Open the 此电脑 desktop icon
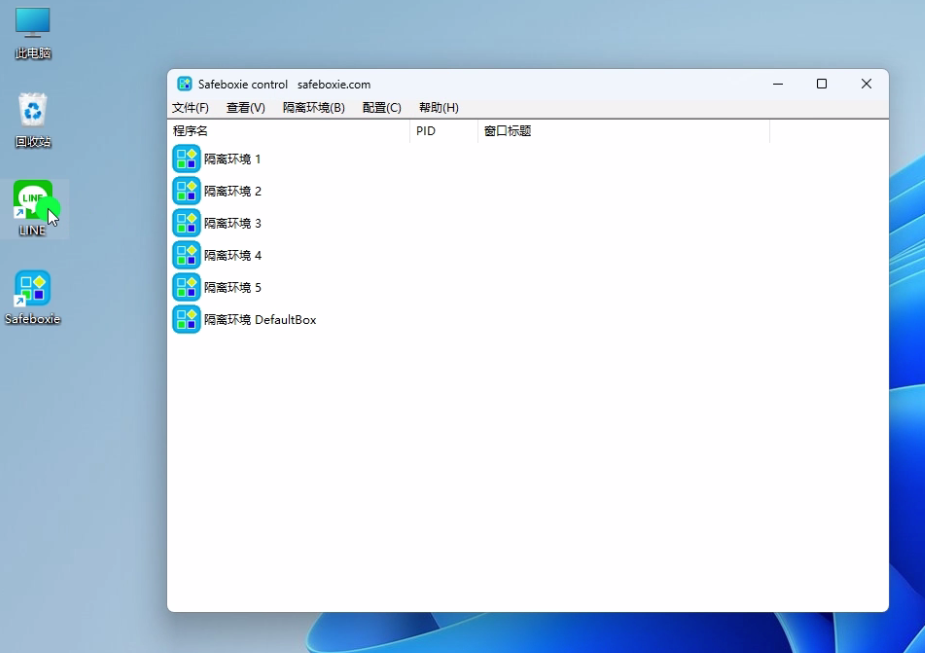925x653 pixels. pyautogui.click(x=33, y=33)
